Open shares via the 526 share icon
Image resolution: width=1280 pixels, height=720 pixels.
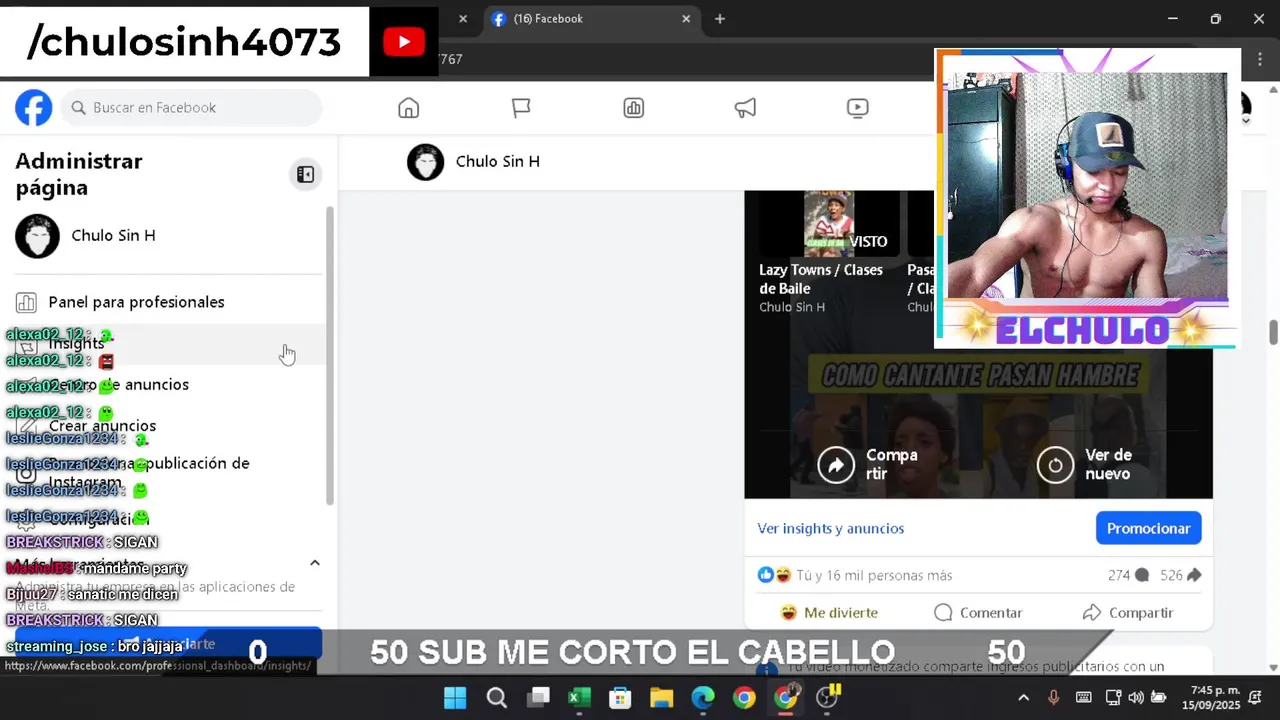point(1194,576)
